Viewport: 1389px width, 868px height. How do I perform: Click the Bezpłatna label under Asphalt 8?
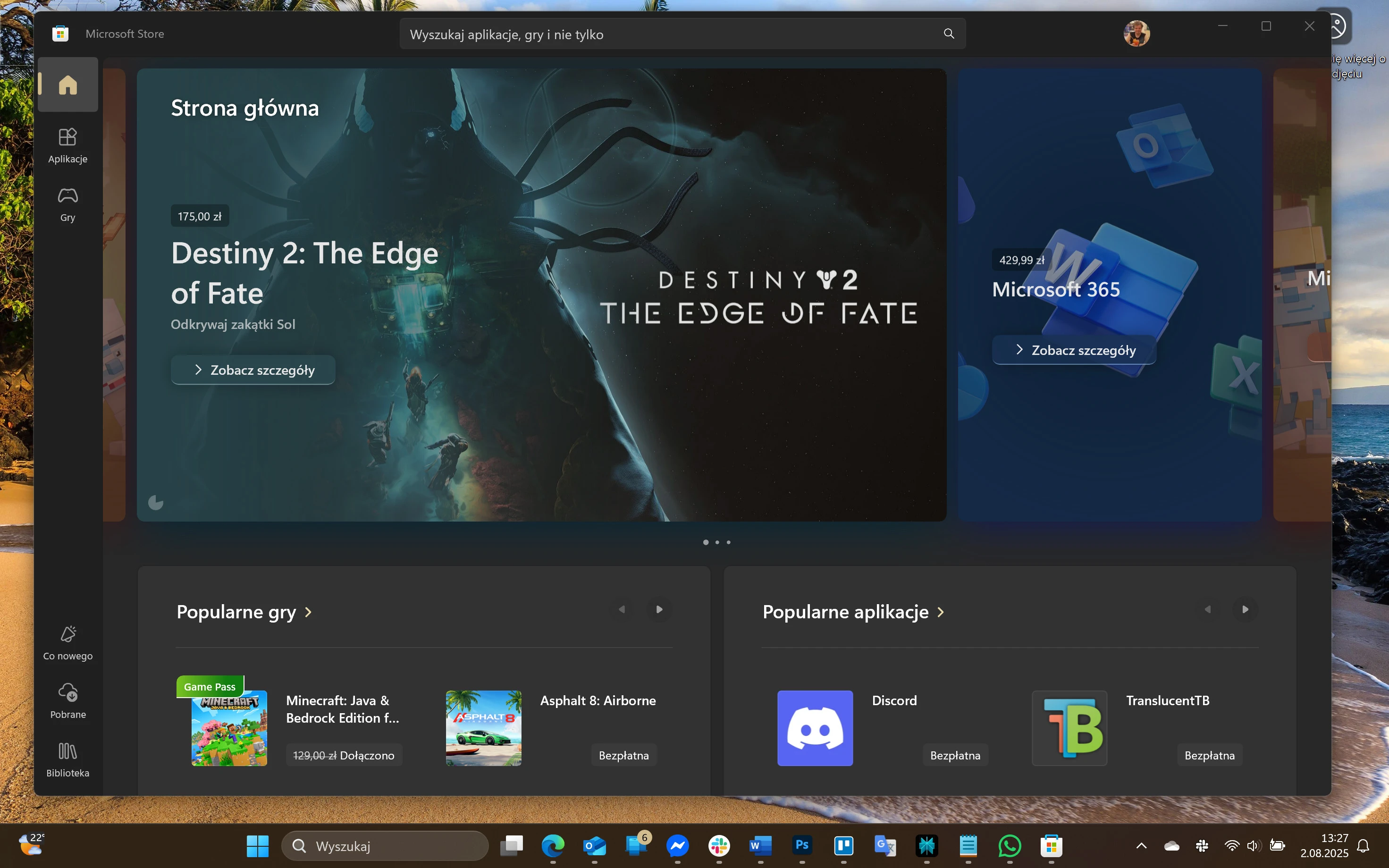tap(623, 756)
